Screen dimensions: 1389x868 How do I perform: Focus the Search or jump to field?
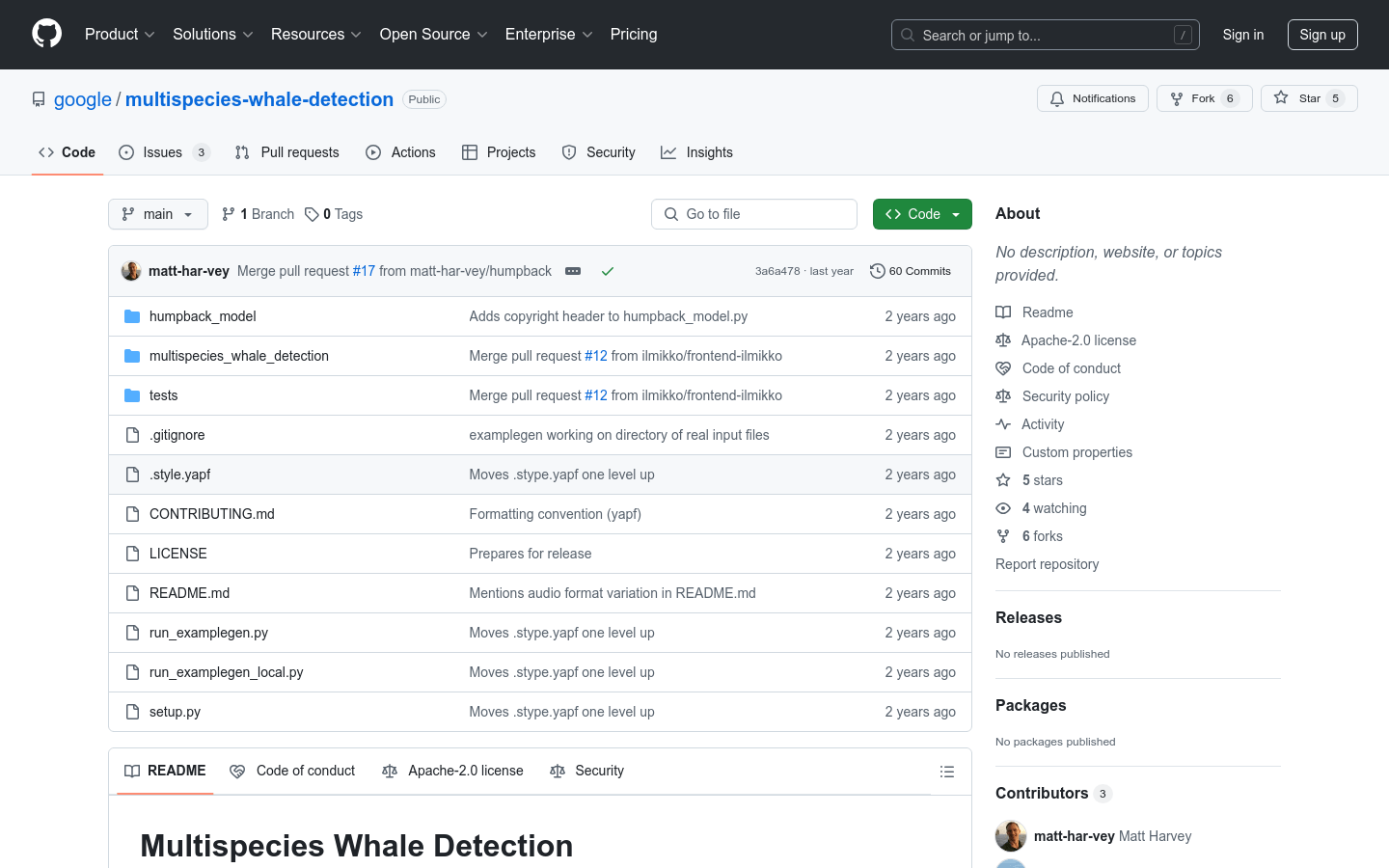[x=1046, y=35]
